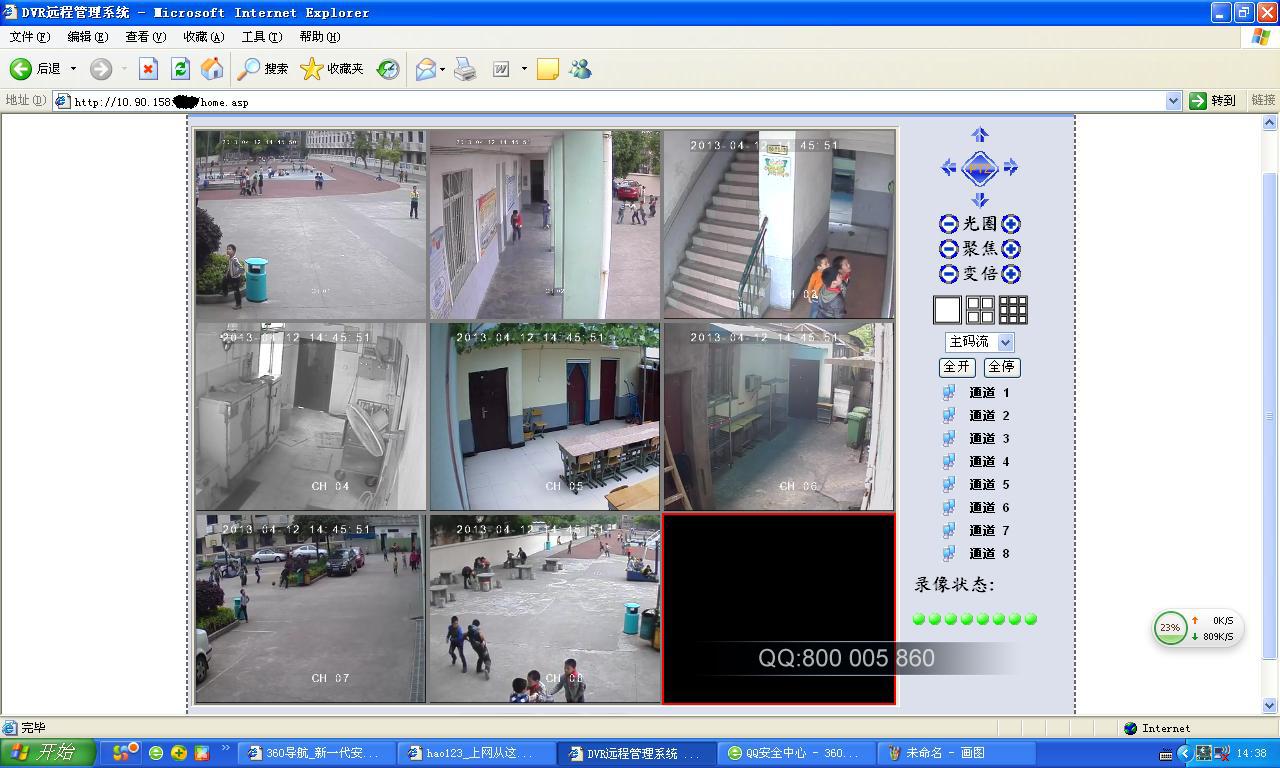Select single-view layout icon
The height and width of the screenshot is (768, 1280).
coord(947,310)
